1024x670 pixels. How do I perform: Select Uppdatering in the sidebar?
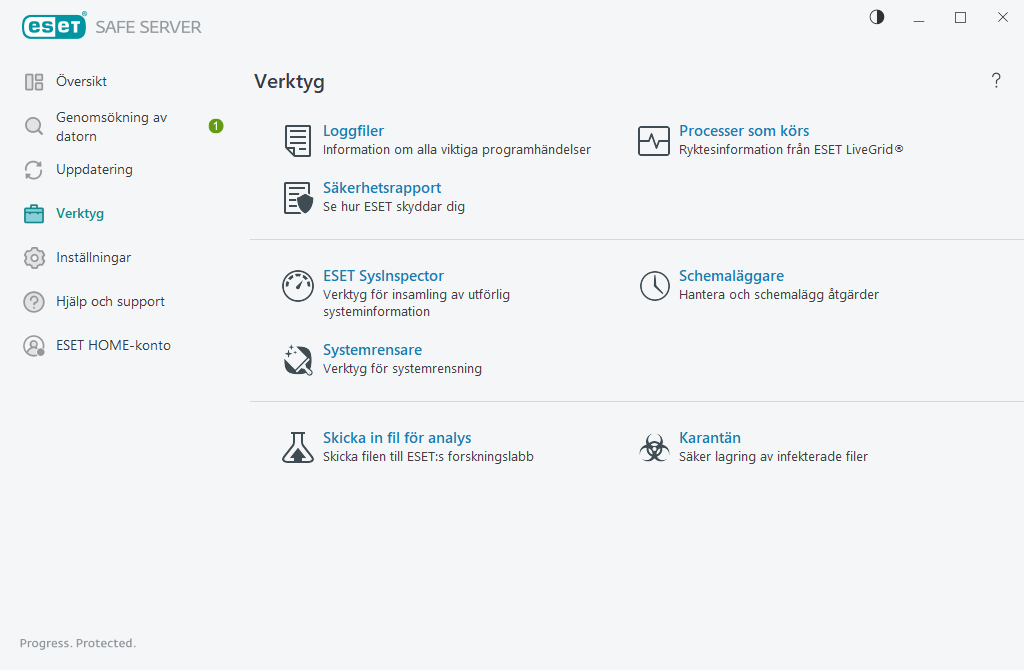click(x=94, y=170)
